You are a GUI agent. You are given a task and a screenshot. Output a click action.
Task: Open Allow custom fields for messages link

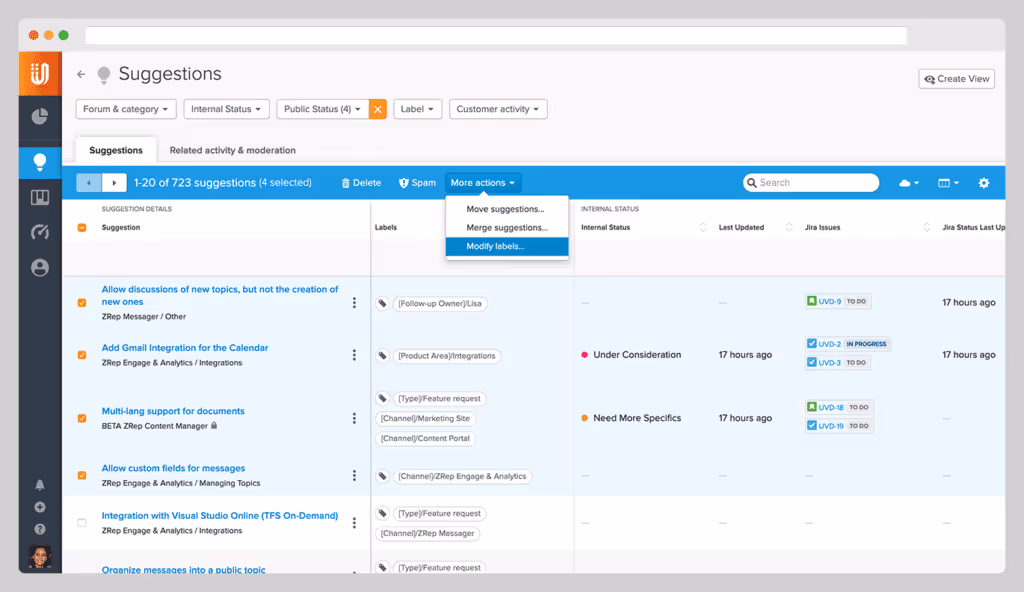click(173, 468)
